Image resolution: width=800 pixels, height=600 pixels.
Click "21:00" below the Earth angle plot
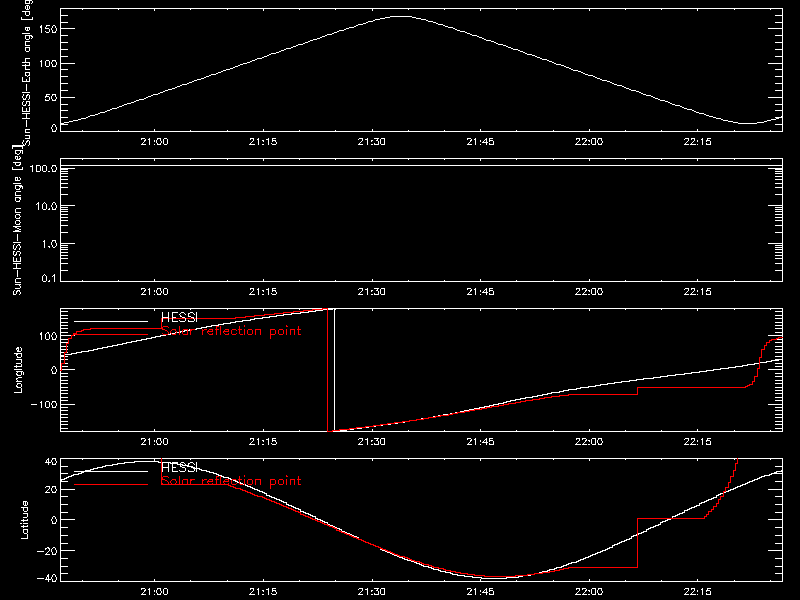(x=154, y=141)
